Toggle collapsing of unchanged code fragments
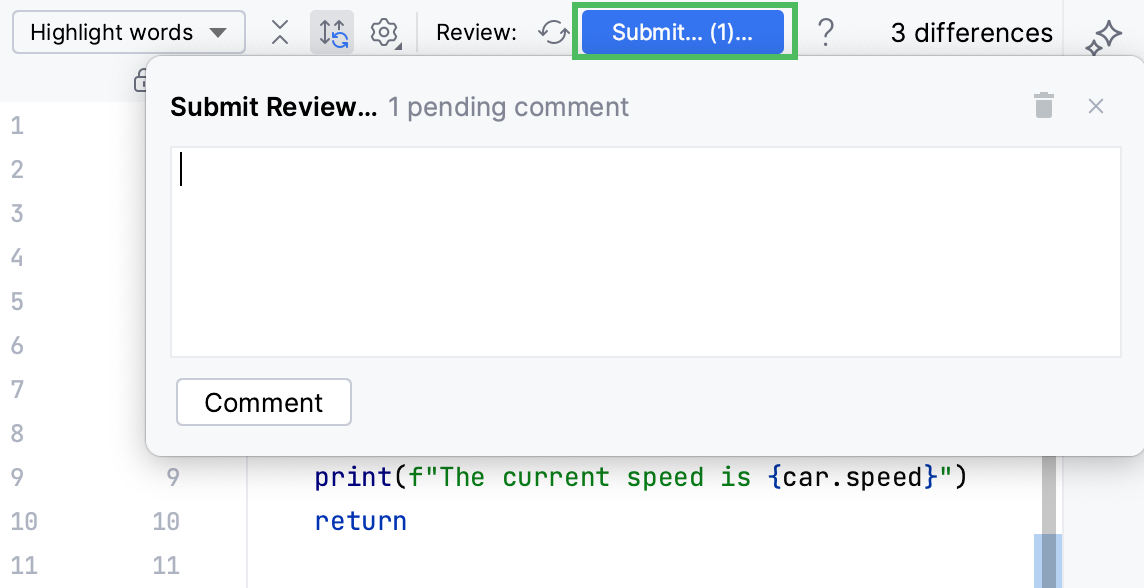Viewport: 1144px width, 588px height. pyautogui.click(x=279, y=31)
